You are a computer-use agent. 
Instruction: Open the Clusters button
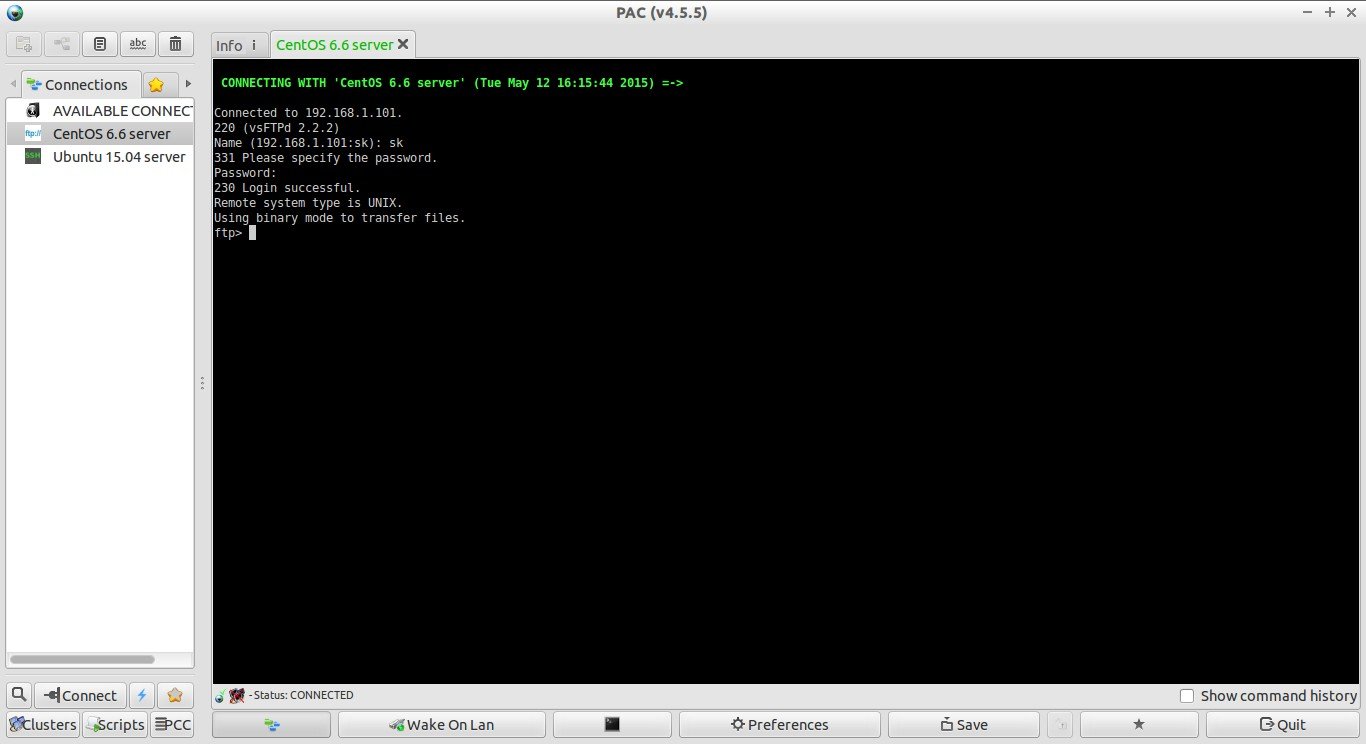pyautogui.click(x=43, y=725)
